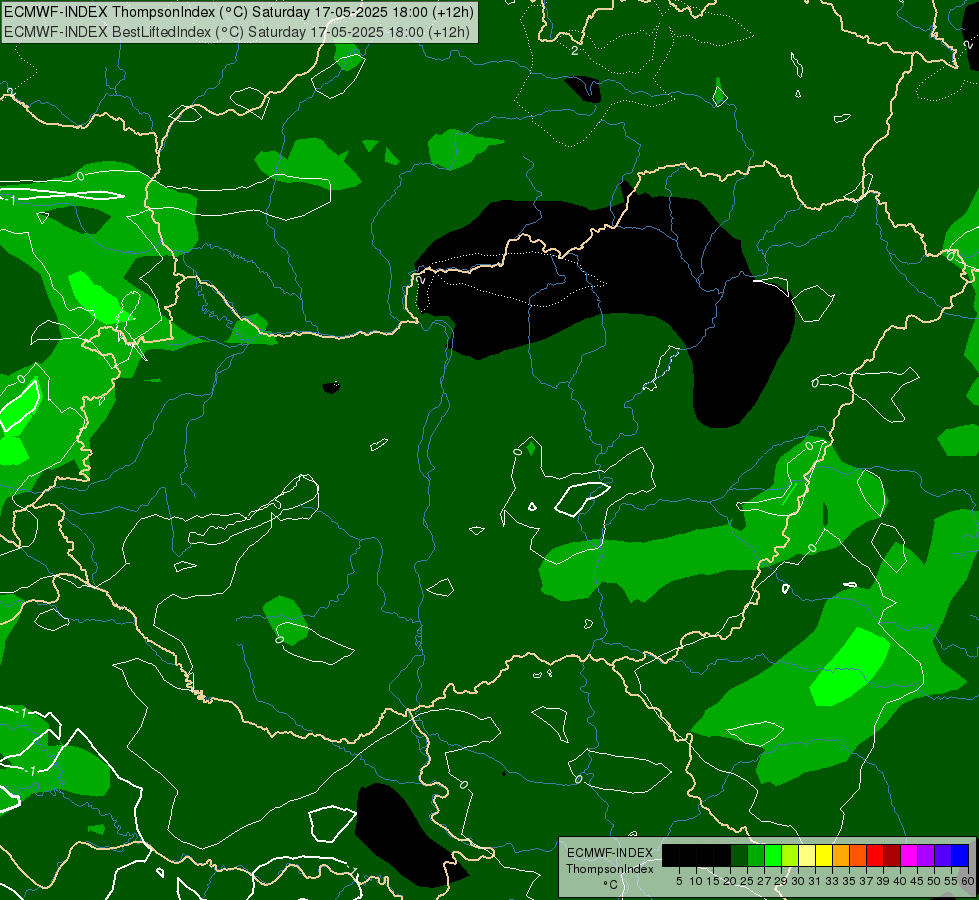Click the legend value 55
The width and height of the screenshot is (979, 900).
(x=951, y=881)
